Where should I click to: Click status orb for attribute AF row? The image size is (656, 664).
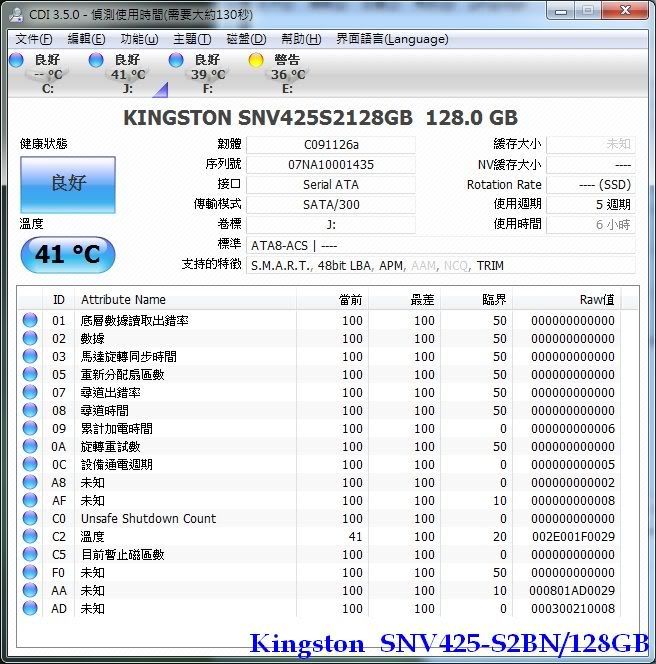pos(30,500)
